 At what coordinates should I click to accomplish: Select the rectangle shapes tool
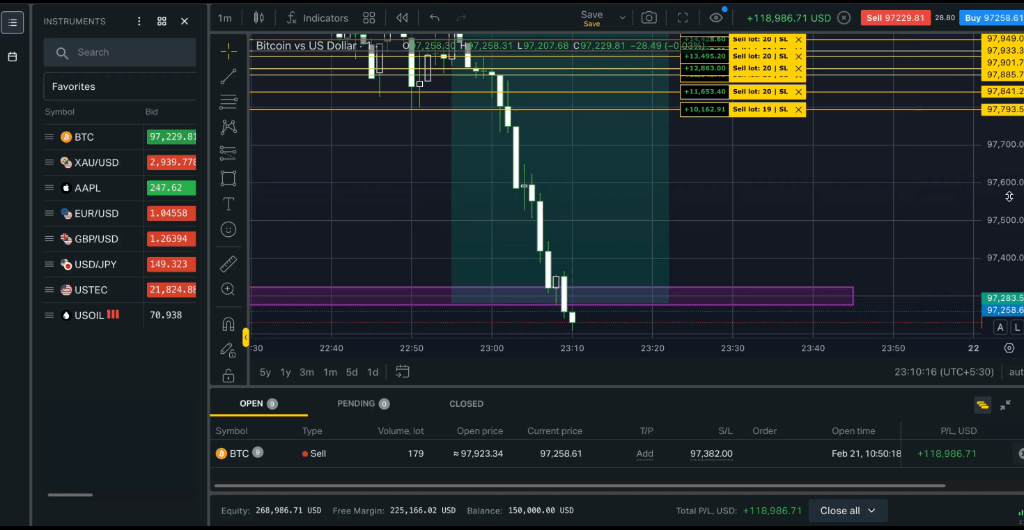(x=229, y=178)
